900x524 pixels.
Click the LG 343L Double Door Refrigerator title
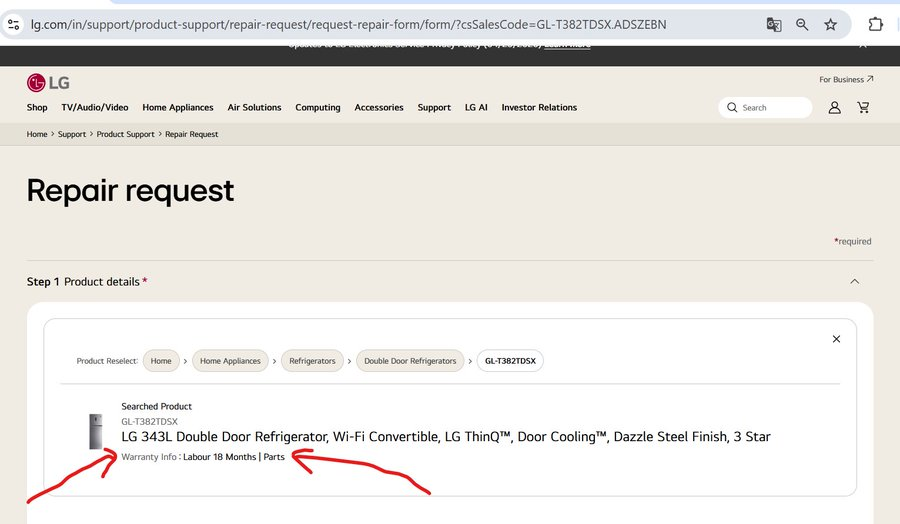pyautogui.click(x=445, y=437)
